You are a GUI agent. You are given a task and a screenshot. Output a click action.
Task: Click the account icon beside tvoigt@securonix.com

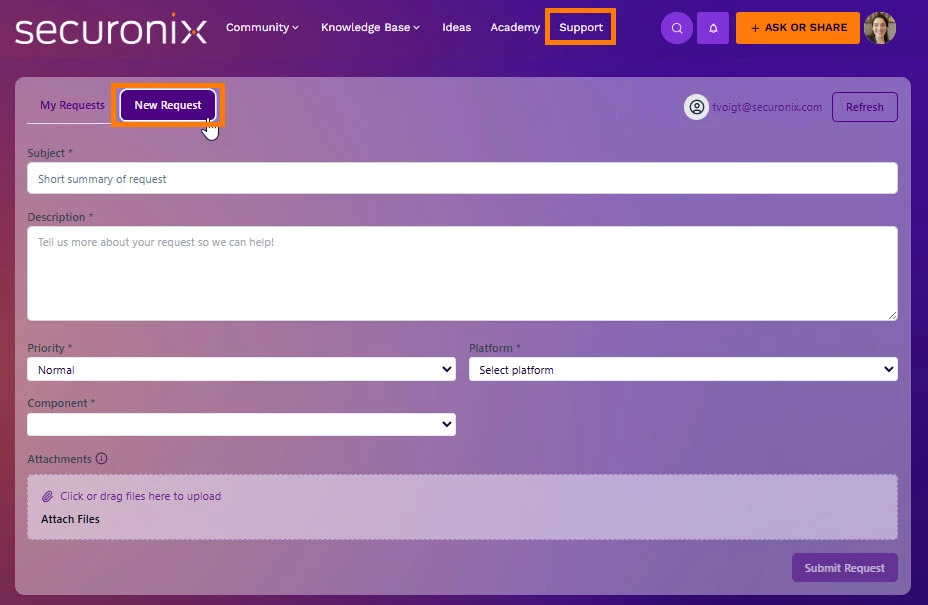pos(697,107)
